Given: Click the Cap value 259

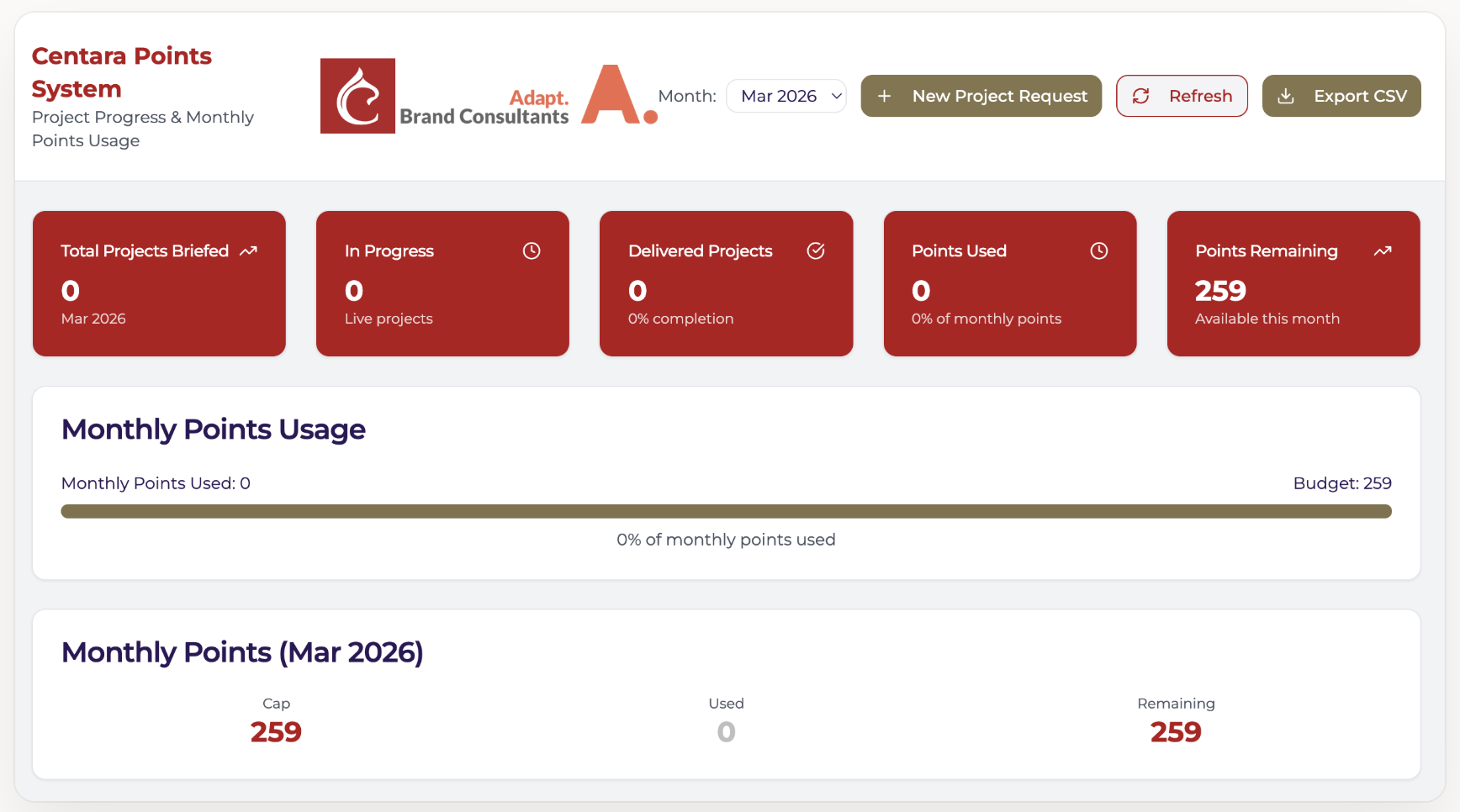Looking at the screenshot, I should 276,732.
